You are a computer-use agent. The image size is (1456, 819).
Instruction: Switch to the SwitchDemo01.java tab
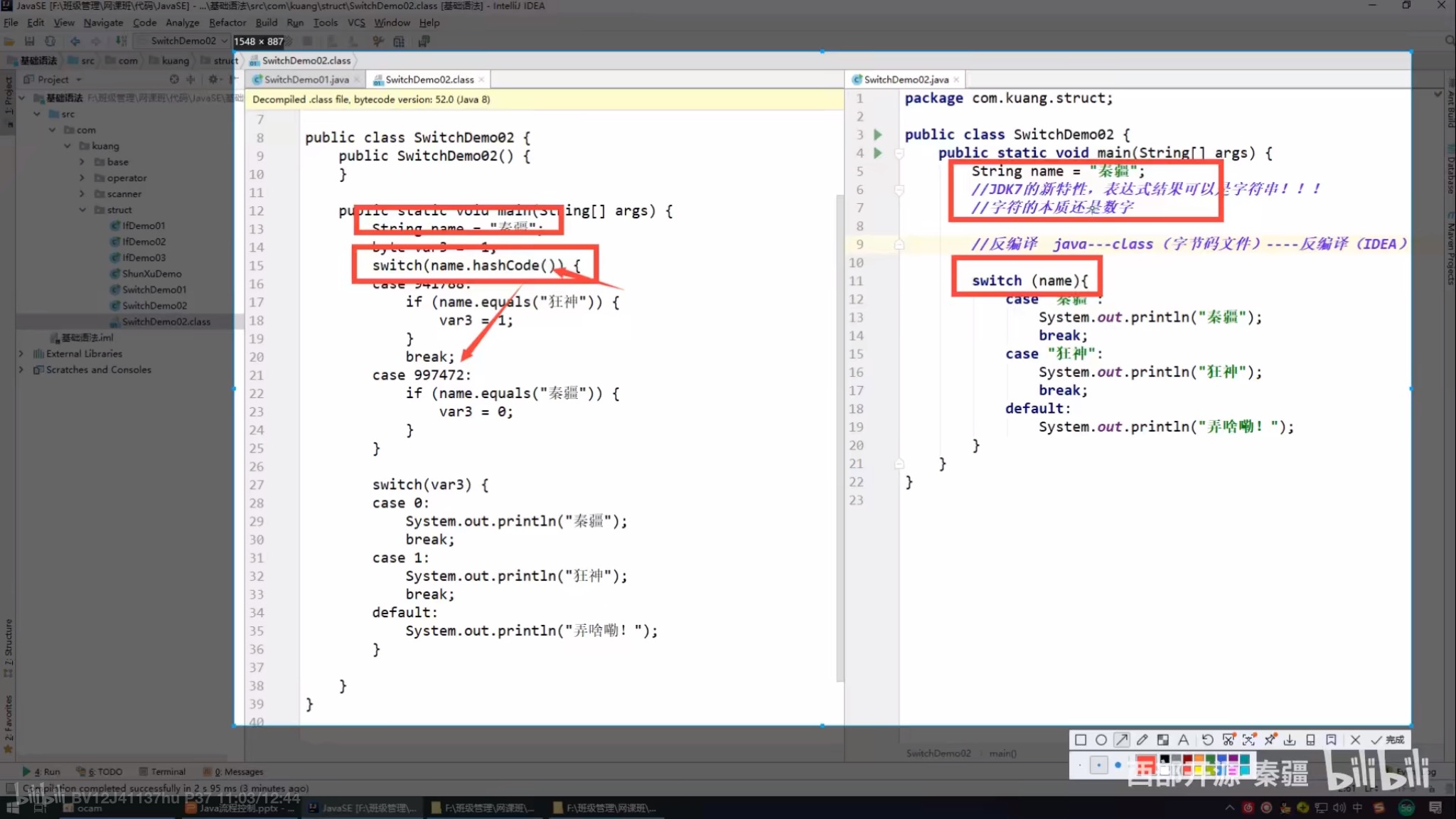[306, 80]
